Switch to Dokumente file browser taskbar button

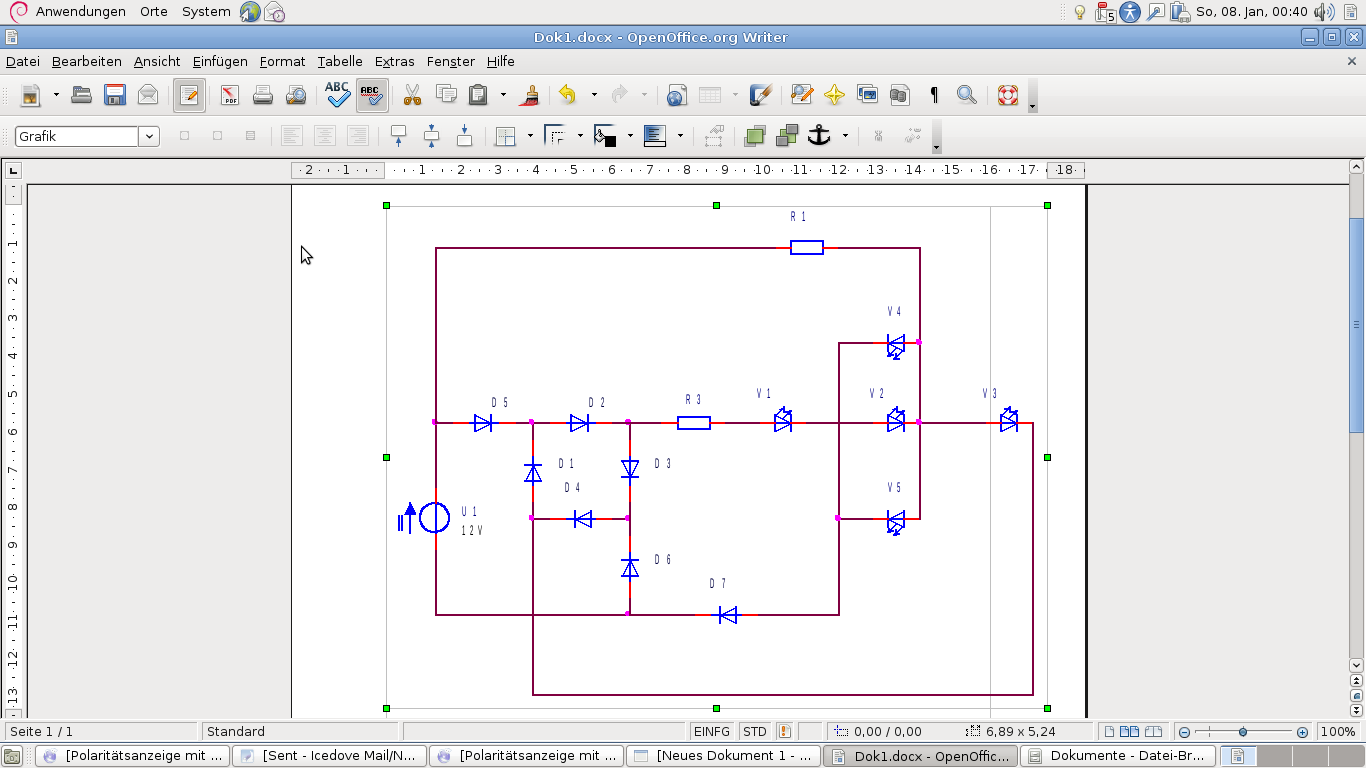(1120, 756)
